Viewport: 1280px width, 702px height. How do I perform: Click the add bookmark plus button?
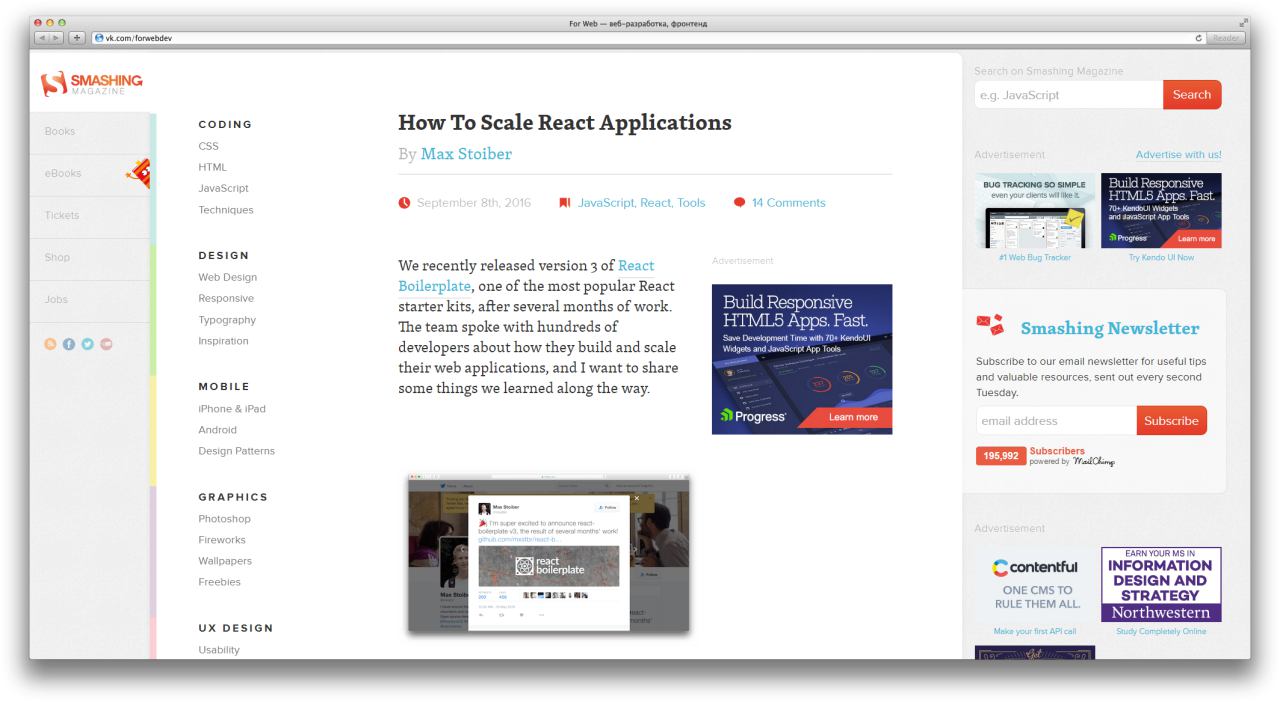(x=78, y=38)
